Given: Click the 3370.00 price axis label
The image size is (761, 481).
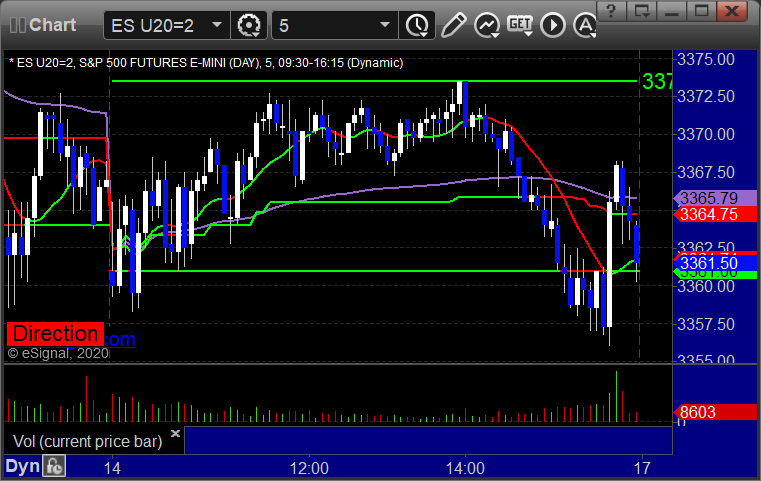Looking at the screenshot, I should coord(706,134).
